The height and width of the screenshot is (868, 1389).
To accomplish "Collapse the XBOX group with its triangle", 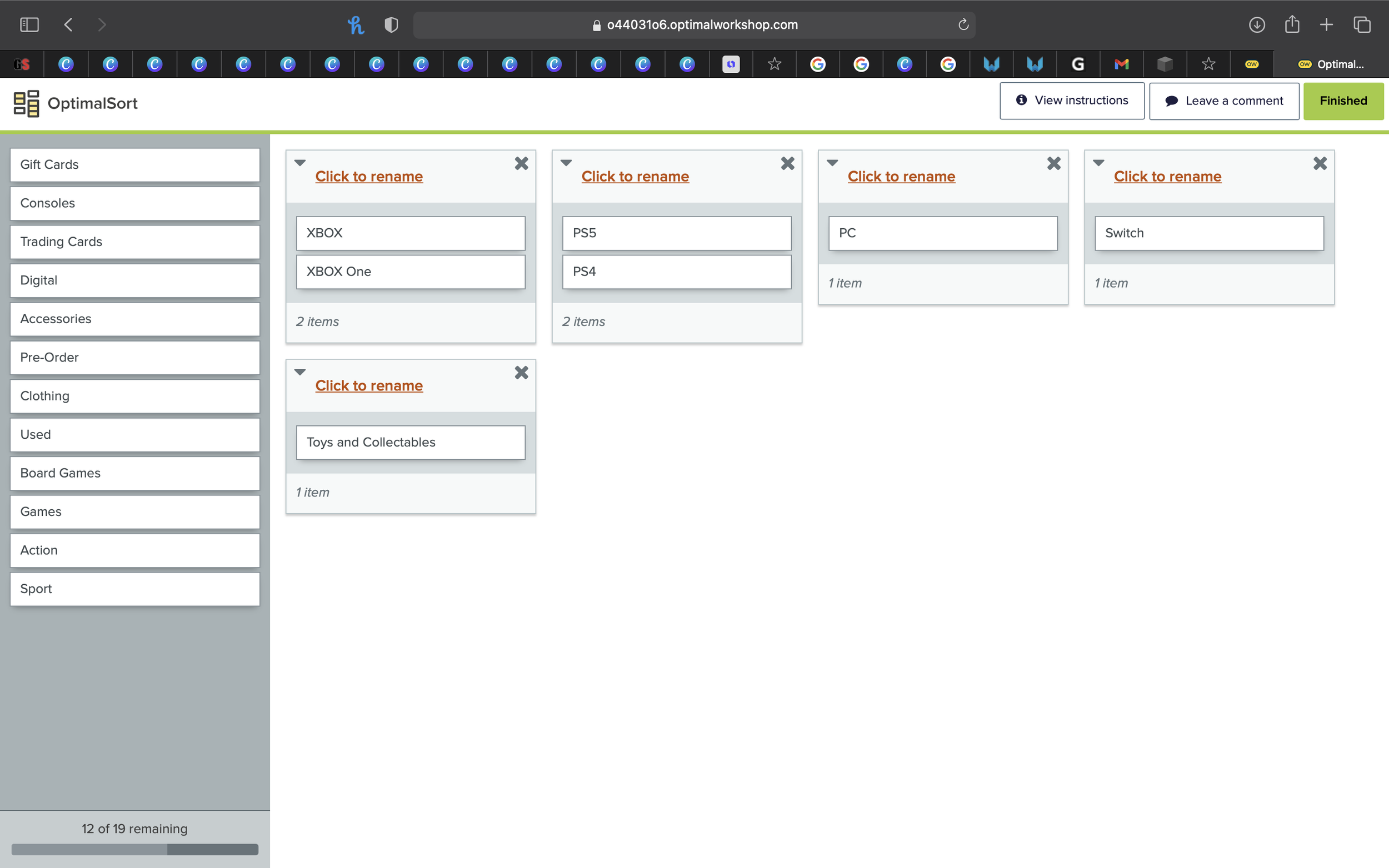I will [299, 163].
